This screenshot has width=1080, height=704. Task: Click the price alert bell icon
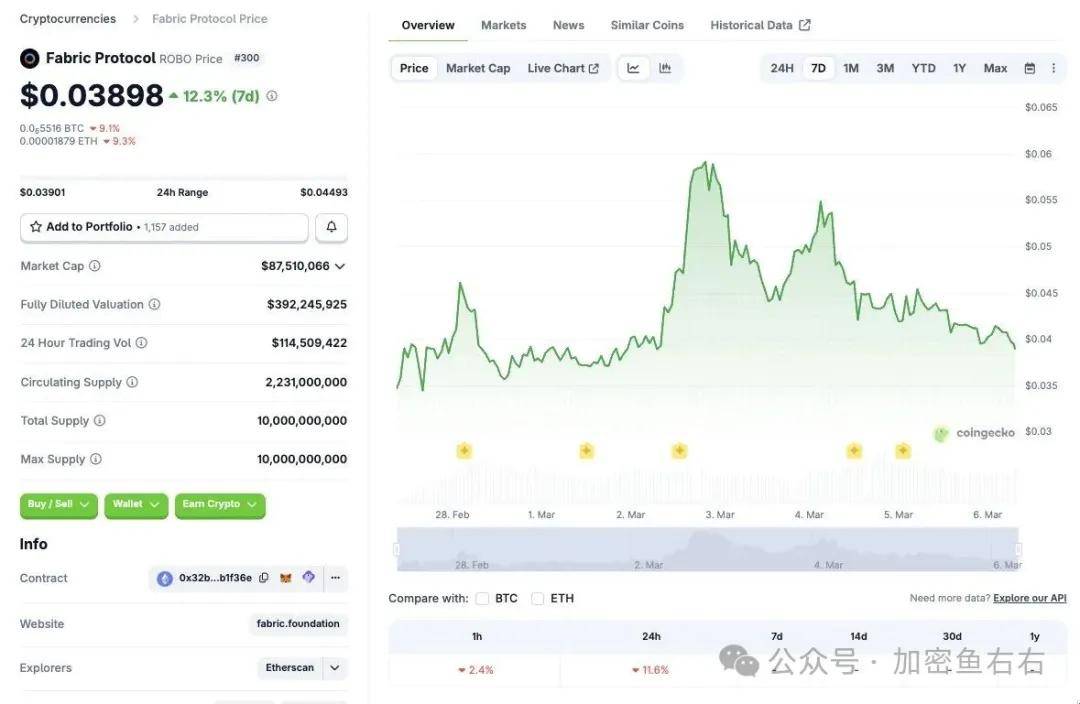point(331,227)
